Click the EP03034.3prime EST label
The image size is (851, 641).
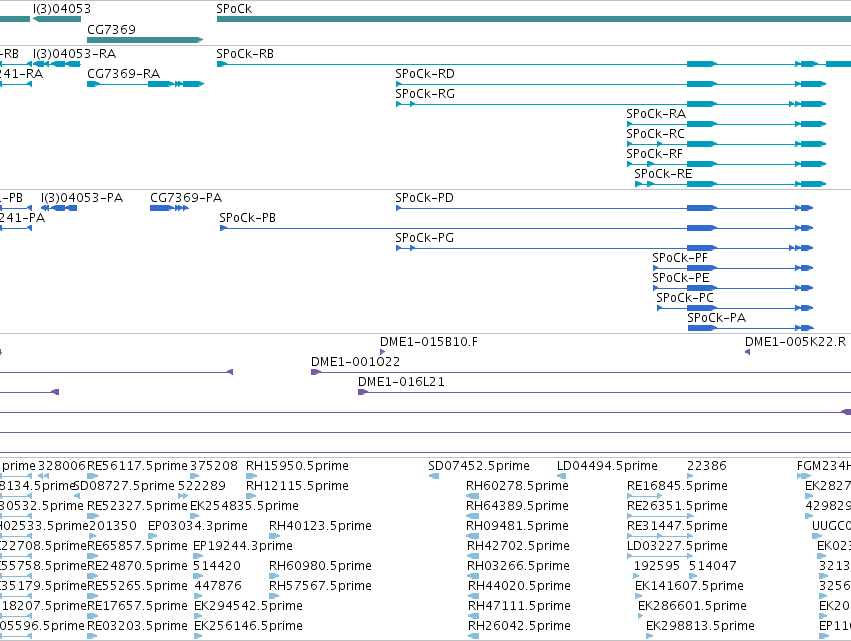198,526
